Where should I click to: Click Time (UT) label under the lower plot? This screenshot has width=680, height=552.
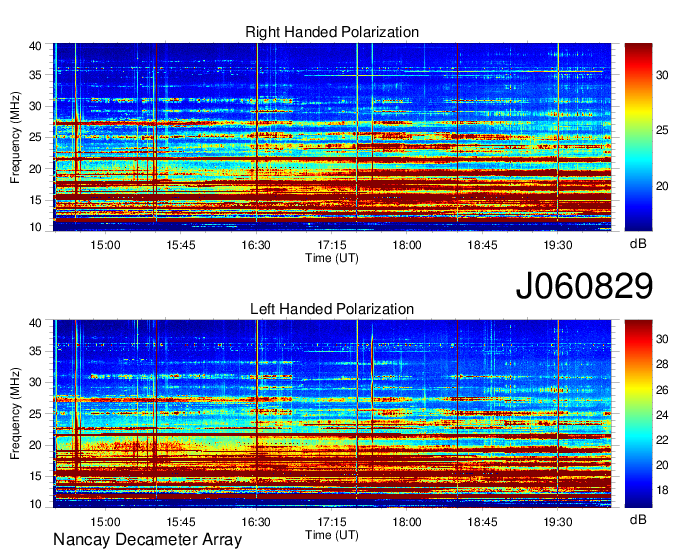[332, 535]
